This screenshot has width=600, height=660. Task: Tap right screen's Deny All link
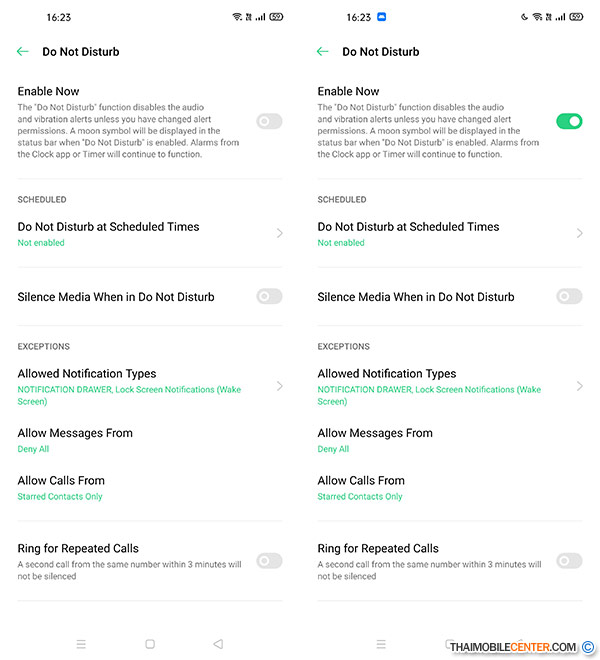tap(334, 449)
